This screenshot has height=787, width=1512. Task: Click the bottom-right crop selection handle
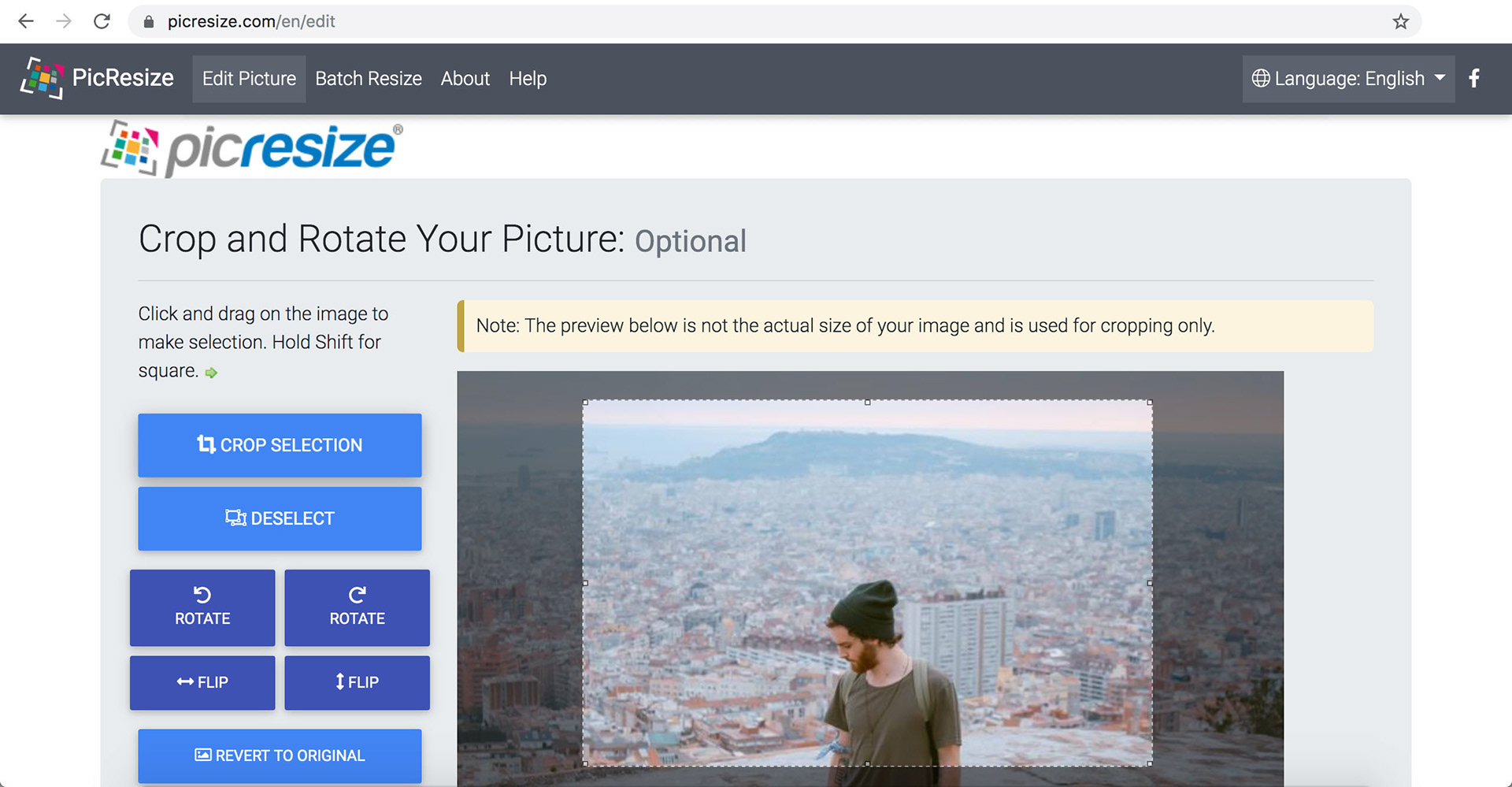(1150, 763)
